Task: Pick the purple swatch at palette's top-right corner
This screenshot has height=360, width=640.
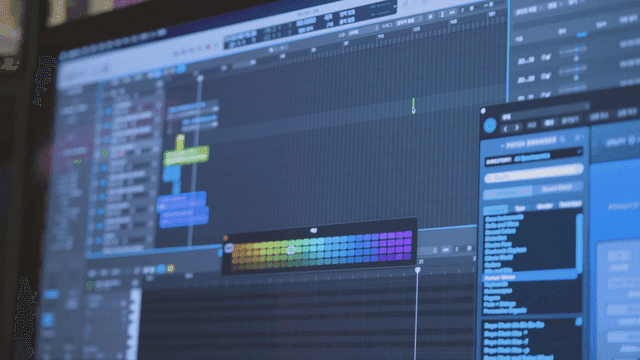Action: pos(408,234)
